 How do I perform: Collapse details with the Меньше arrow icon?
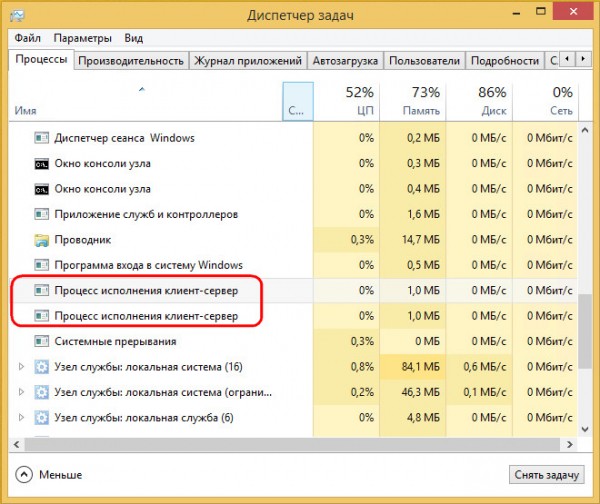[x=24, y=475]
